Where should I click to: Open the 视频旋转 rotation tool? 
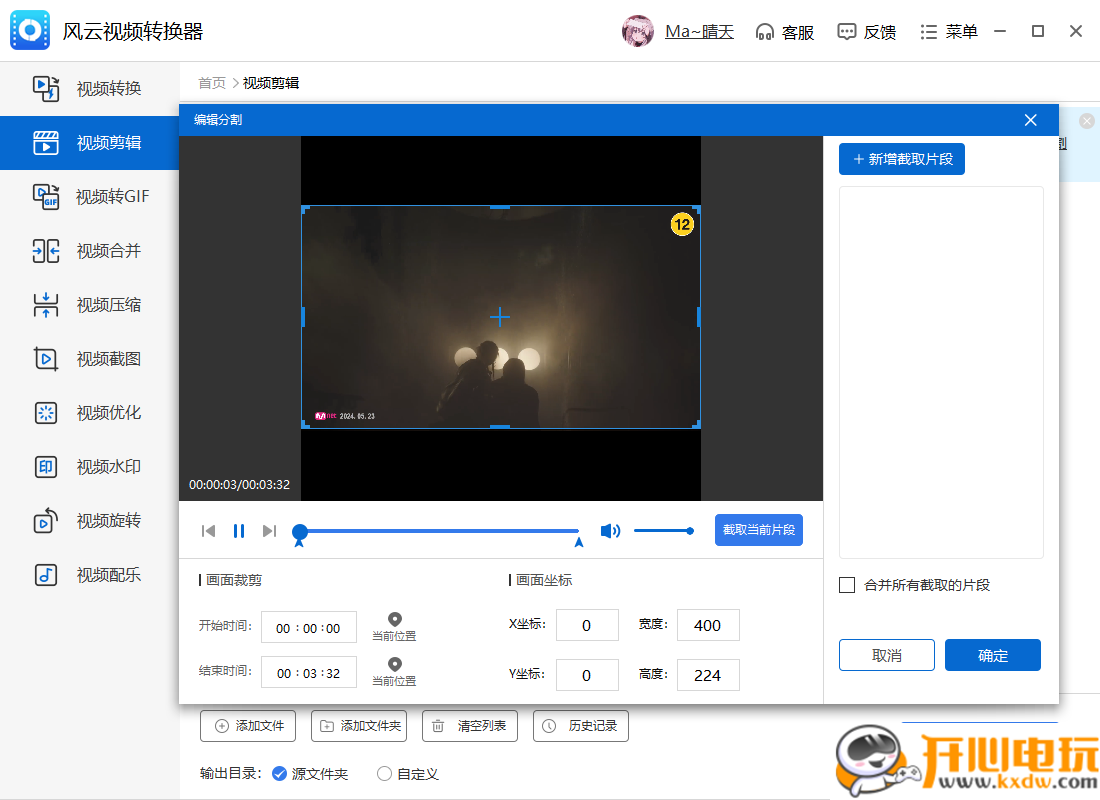90,520
